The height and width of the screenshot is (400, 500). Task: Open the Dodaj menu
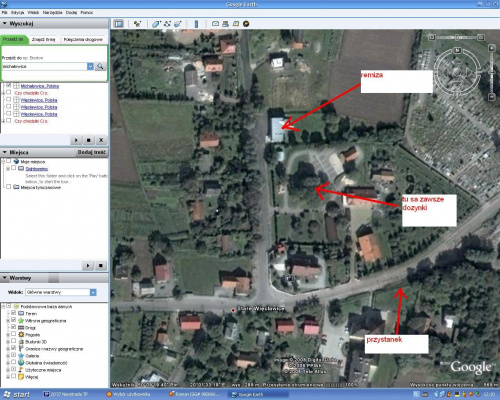coord(71,12)
